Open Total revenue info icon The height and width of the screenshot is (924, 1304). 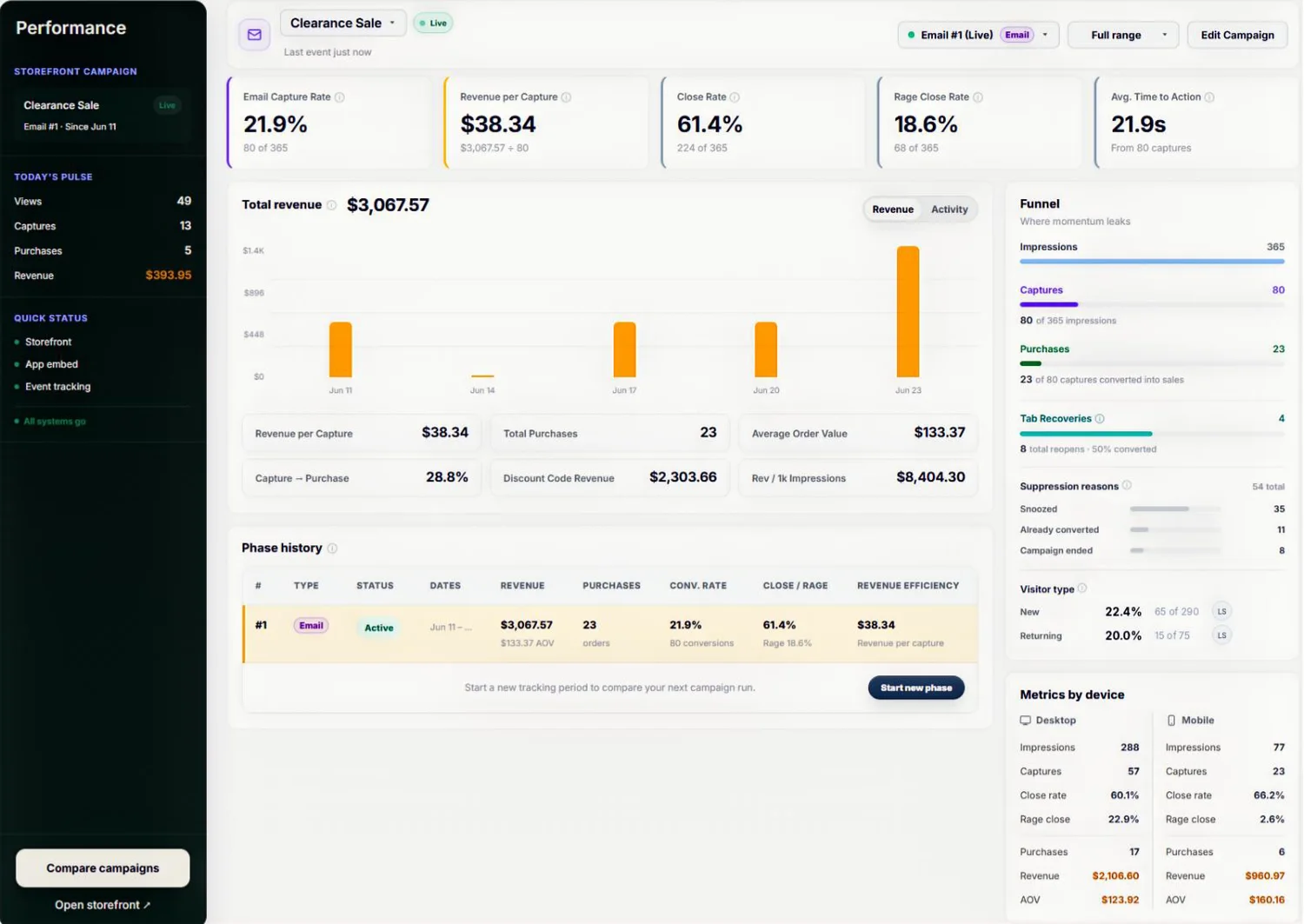331,205
